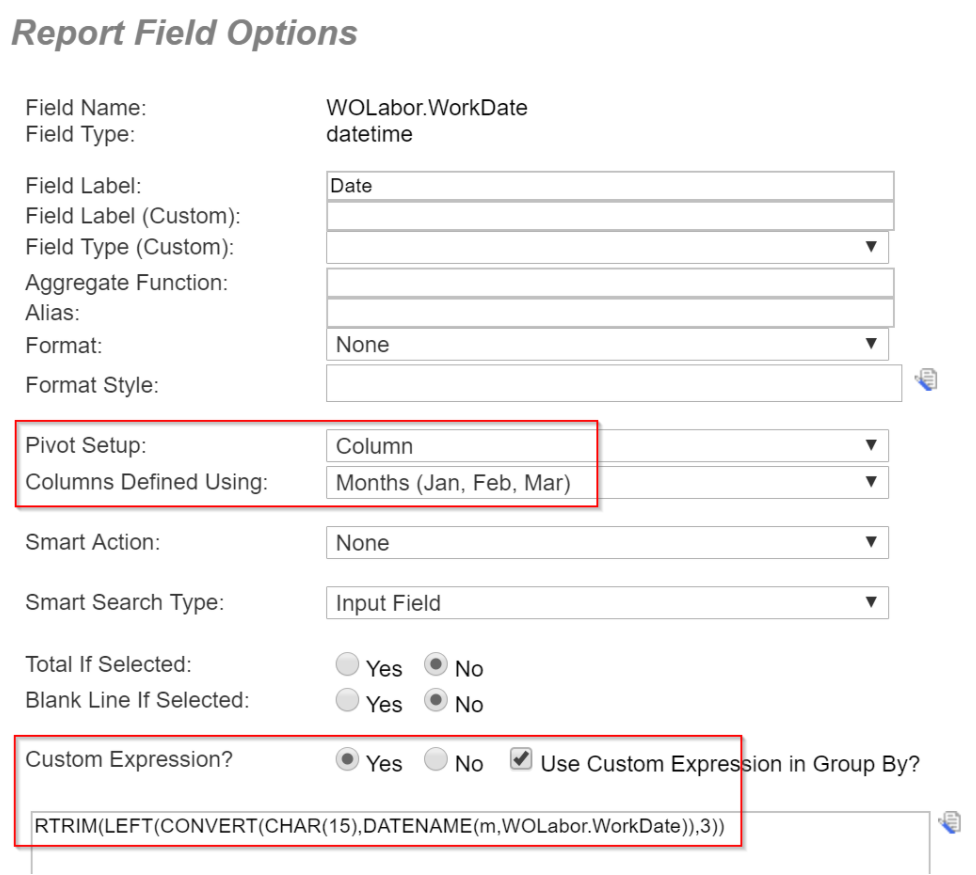Open the Smart Search Type dropdown
976x875 pixels.
coord(607,602)
